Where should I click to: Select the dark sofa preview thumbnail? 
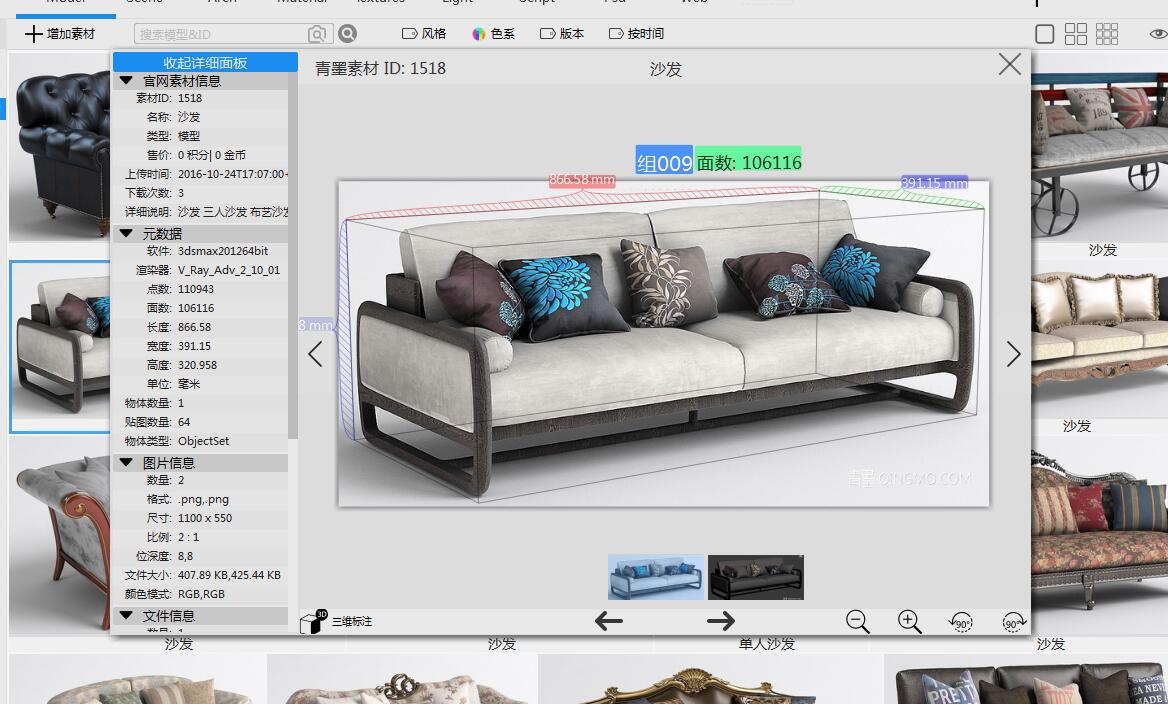[756, 577]
